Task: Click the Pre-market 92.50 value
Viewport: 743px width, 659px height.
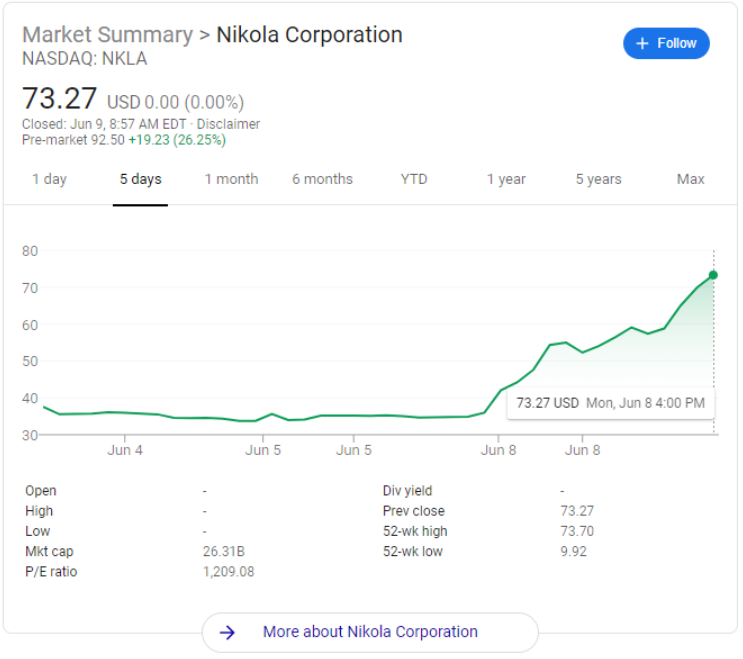Action: 73,140
